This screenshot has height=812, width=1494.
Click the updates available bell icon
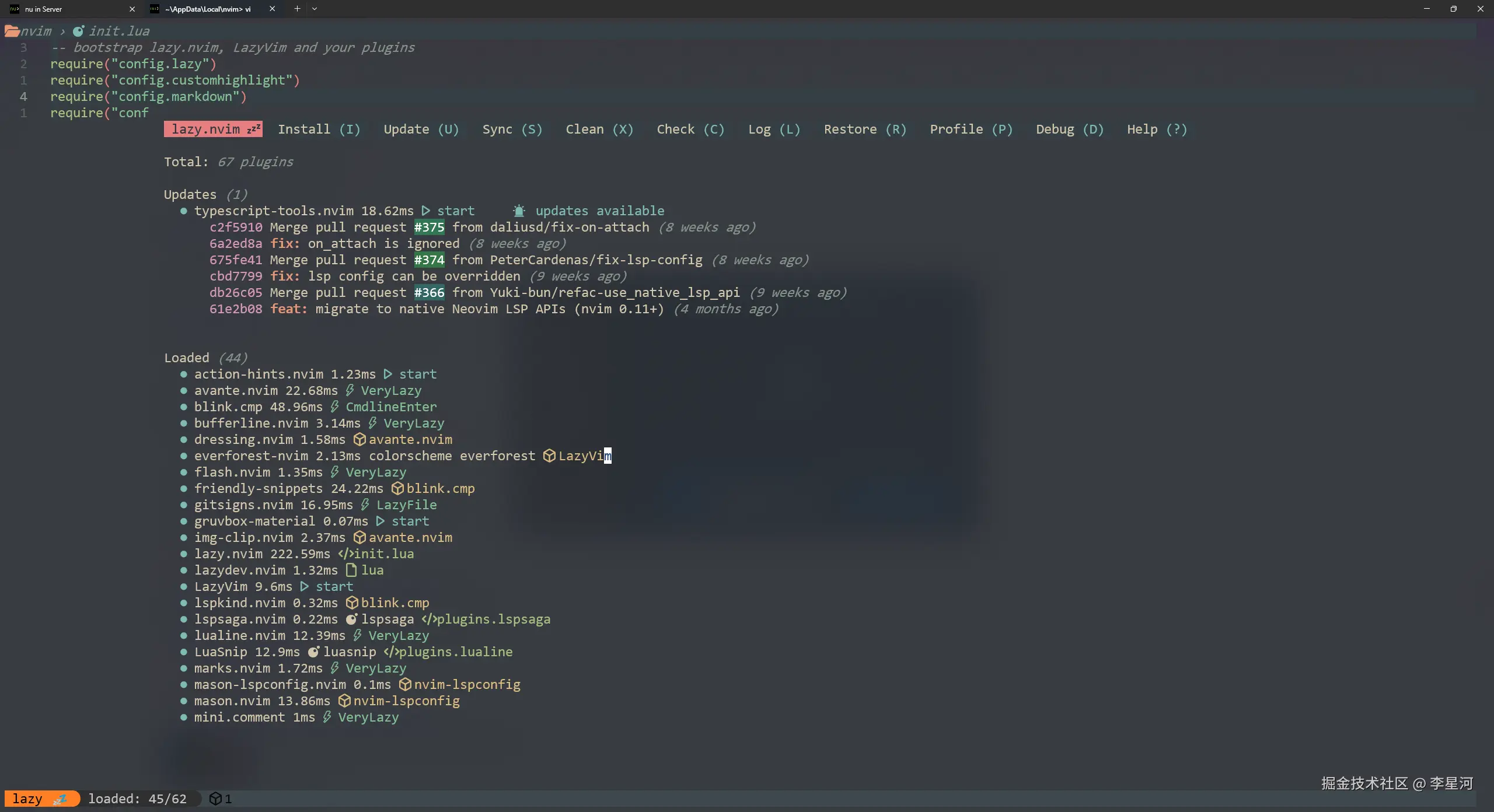pyautogui.click(x=517, y=211)
